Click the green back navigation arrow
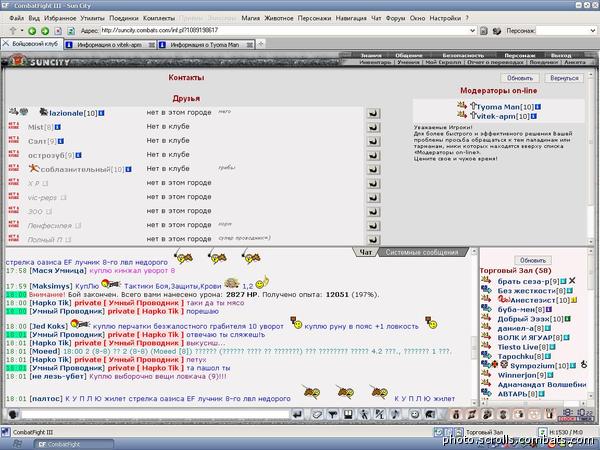600x450 pixels. tap(32, 31)
